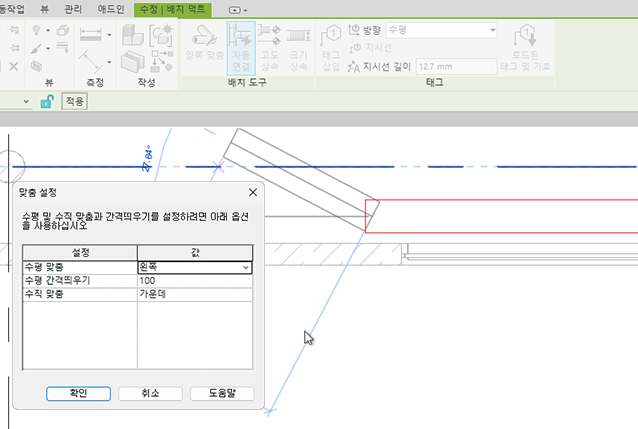This screenshot has height=429, width=638.
Task: Open the 수평 맞춤 value dropdown showing 왼쪽
Action: 195,267
